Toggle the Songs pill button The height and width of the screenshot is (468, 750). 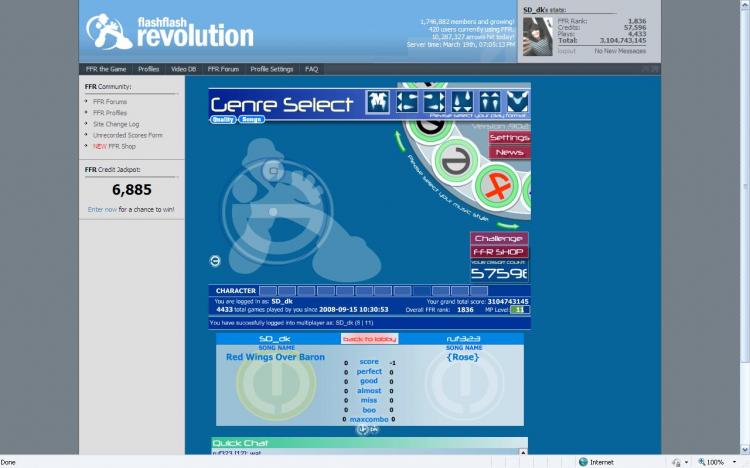coord(251,119)
